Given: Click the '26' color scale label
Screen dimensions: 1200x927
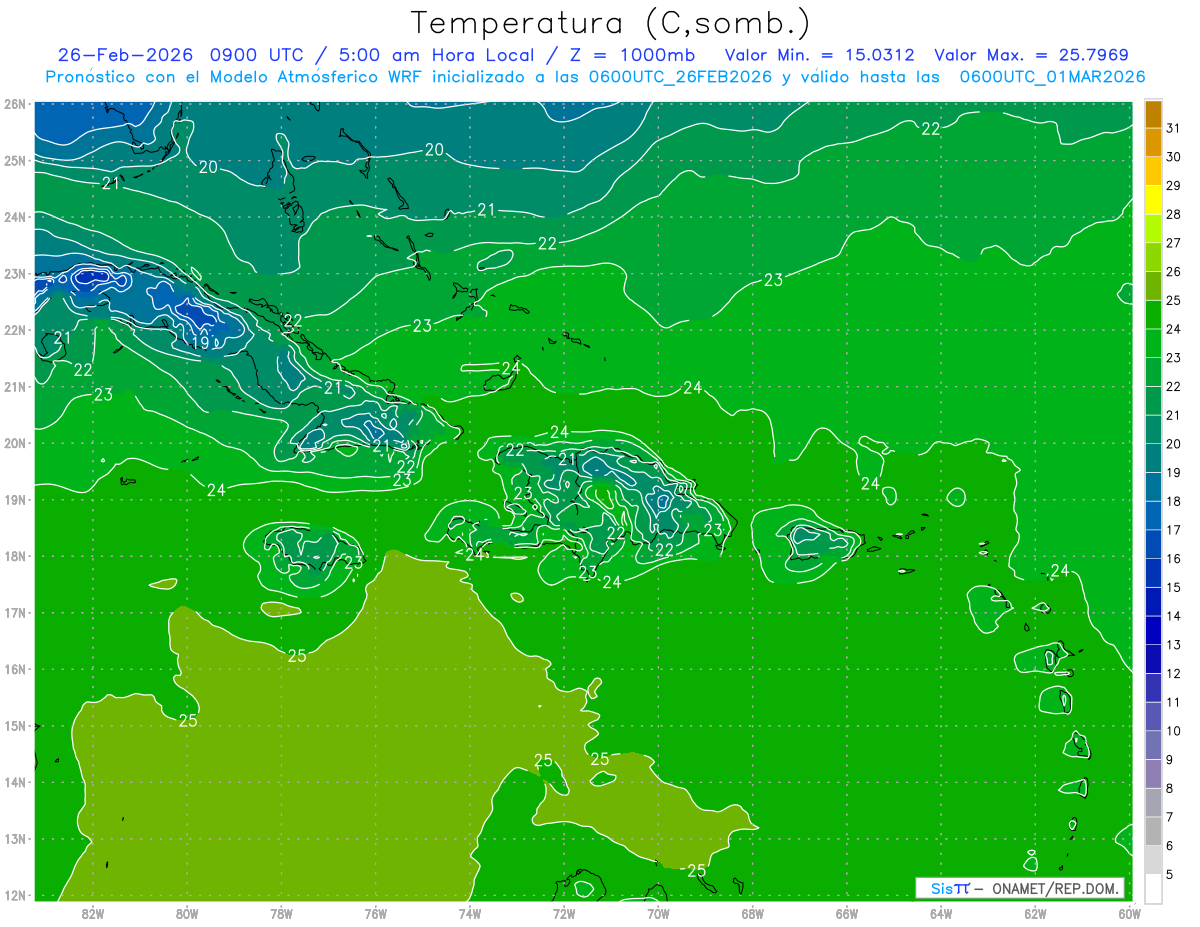Looking at the screenshot, I should 1174,271.
